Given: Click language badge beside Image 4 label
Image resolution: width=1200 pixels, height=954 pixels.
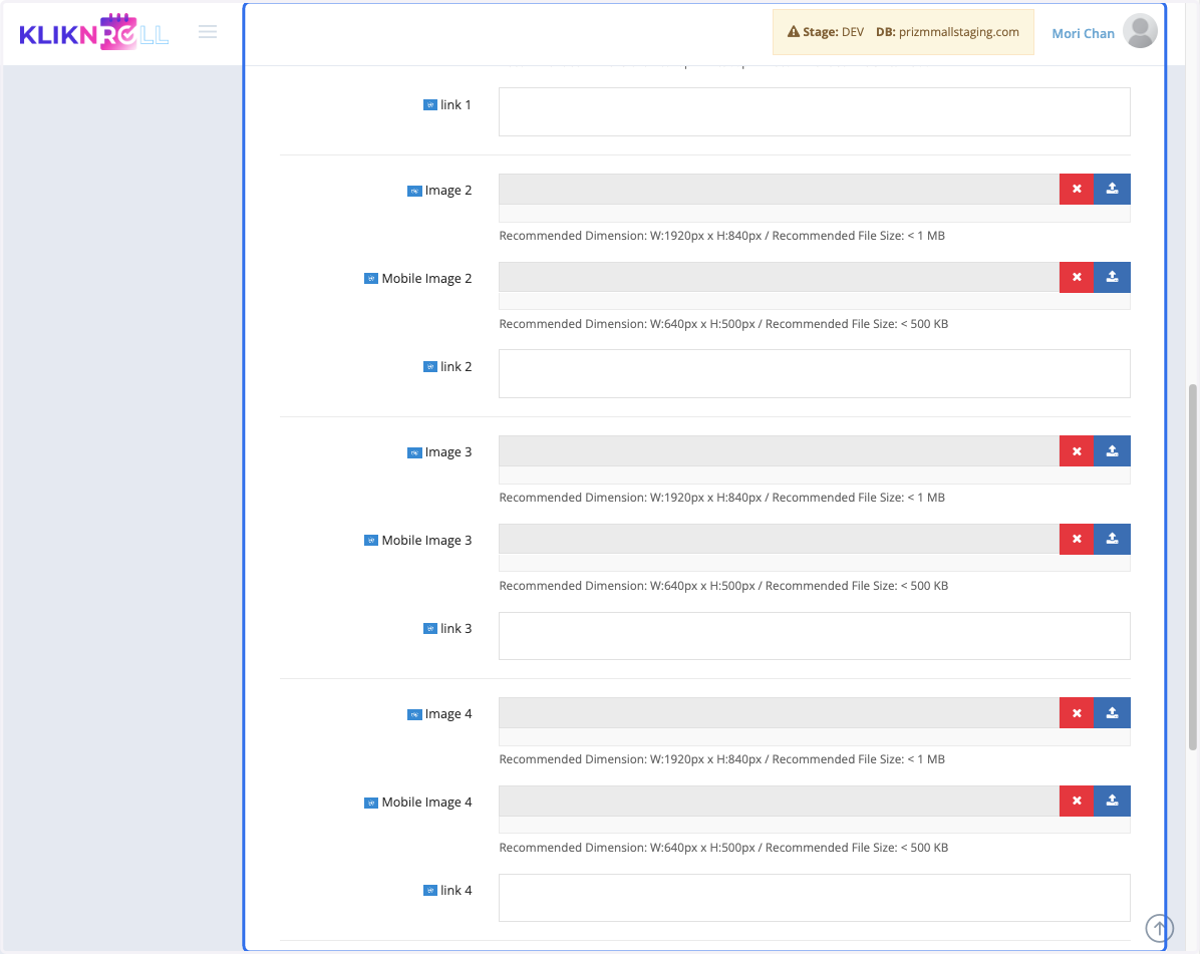Looking at the screenshot, I should pos(414,715).
